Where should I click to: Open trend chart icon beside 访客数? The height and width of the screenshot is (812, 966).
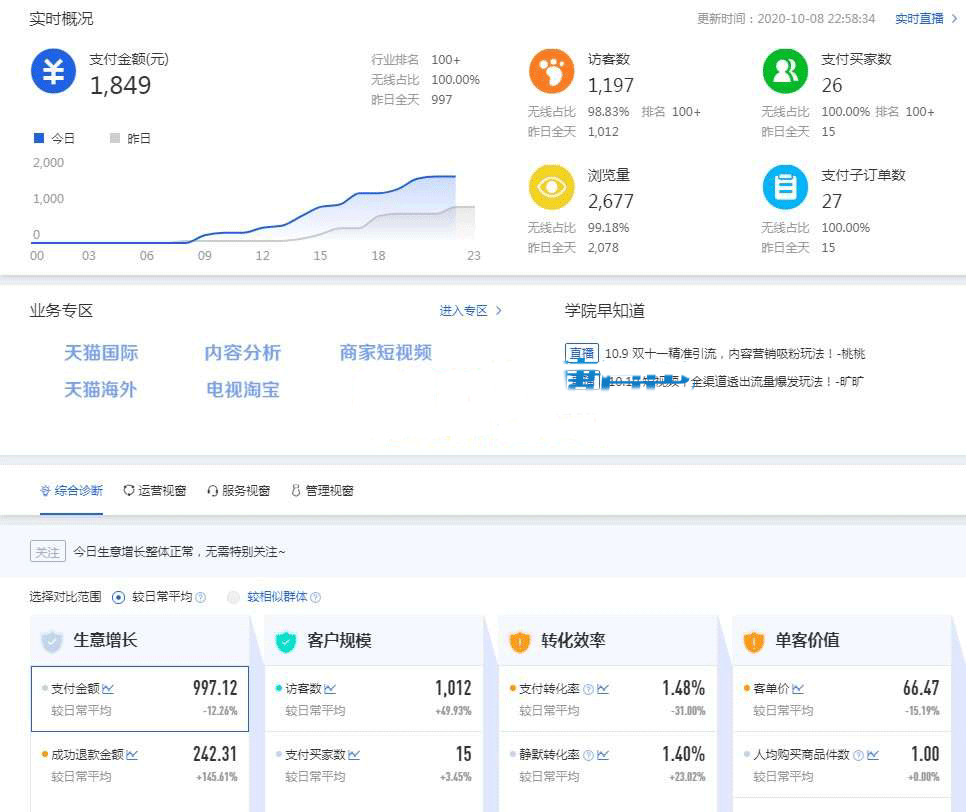330,689
